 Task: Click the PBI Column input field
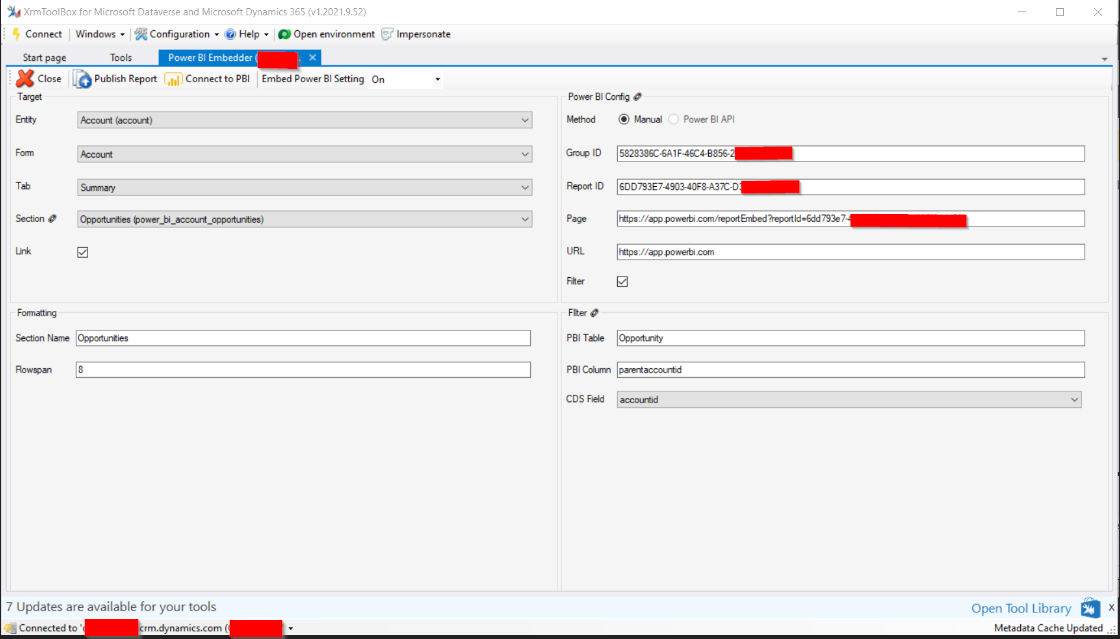point(851,370)
